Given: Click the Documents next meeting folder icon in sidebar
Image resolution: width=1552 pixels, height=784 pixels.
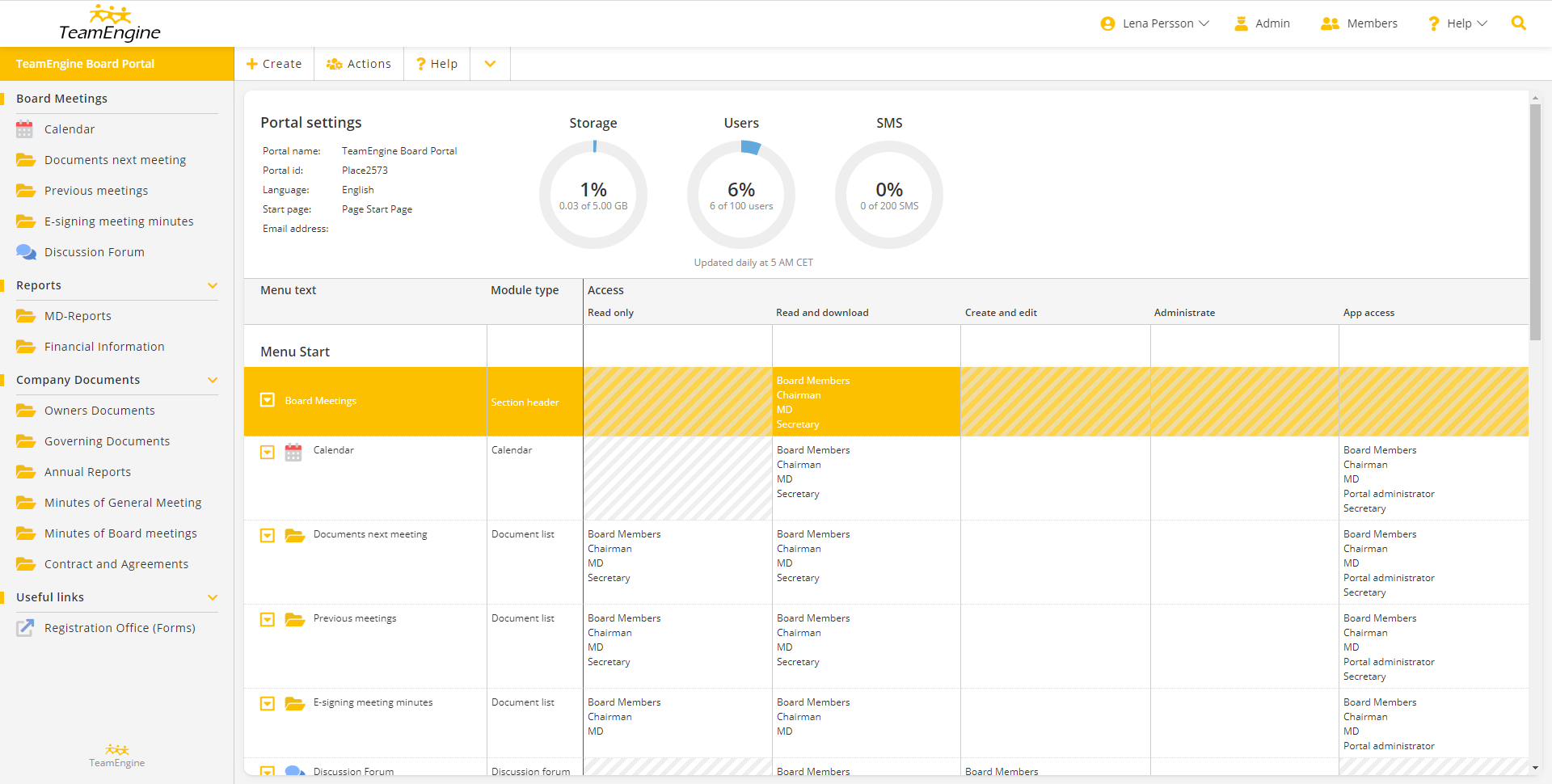Looking at the screenshot, I should tap(26, 160).
